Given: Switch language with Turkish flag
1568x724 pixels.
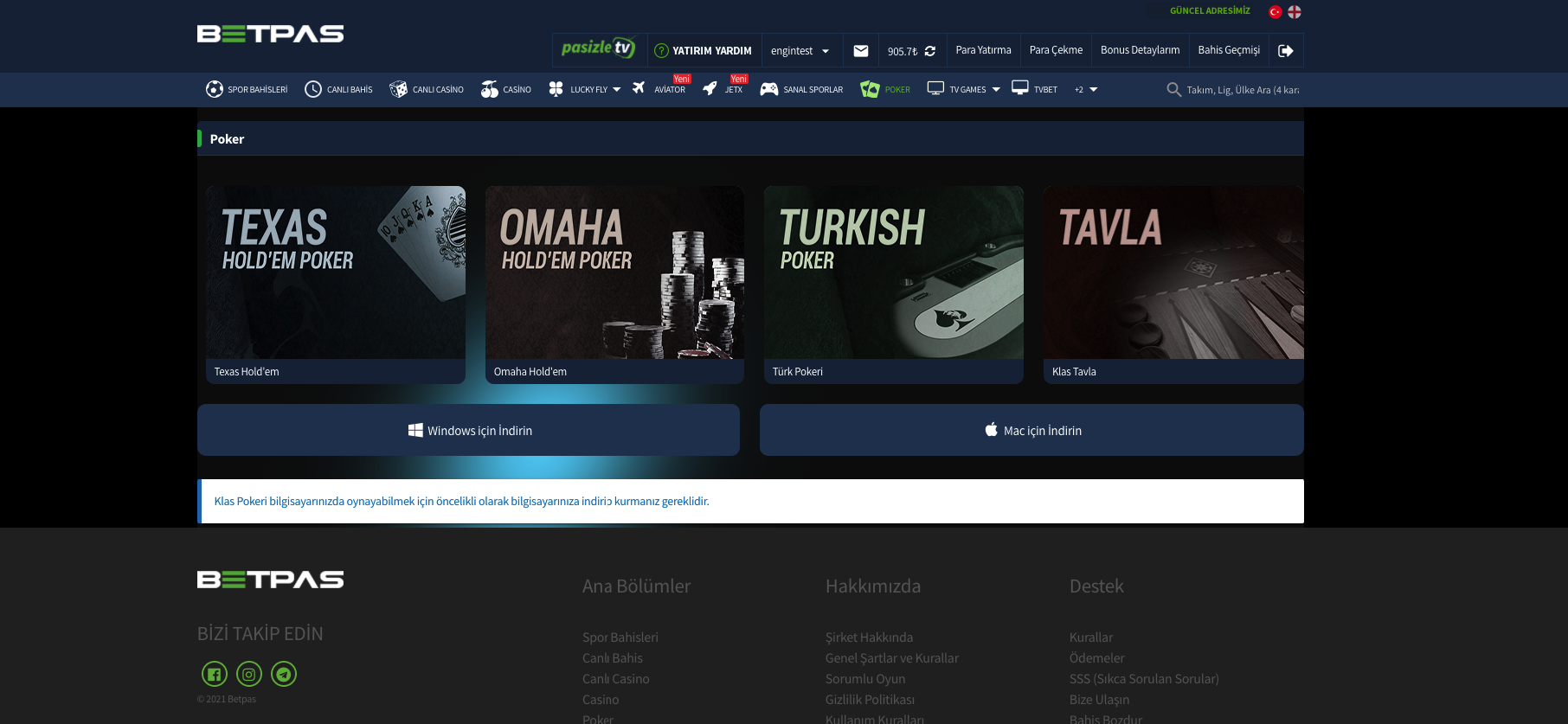Looking at the screenshot, I should [x=1275, y=12].
